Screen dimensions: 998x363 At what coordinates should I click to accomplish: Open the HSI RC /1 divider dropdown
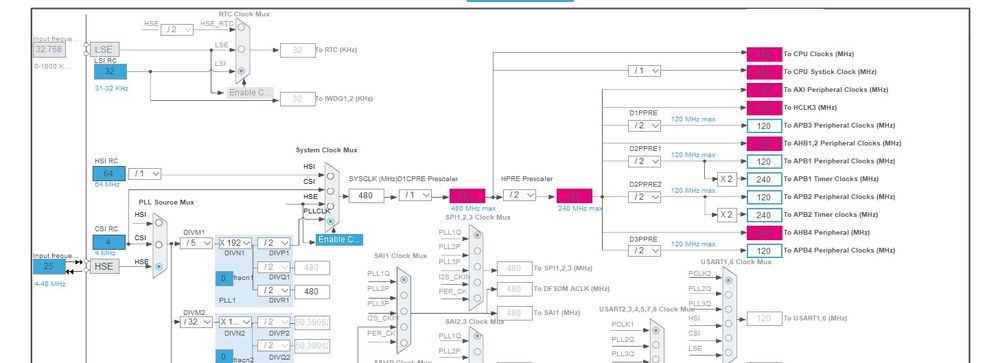coord(144,174)
